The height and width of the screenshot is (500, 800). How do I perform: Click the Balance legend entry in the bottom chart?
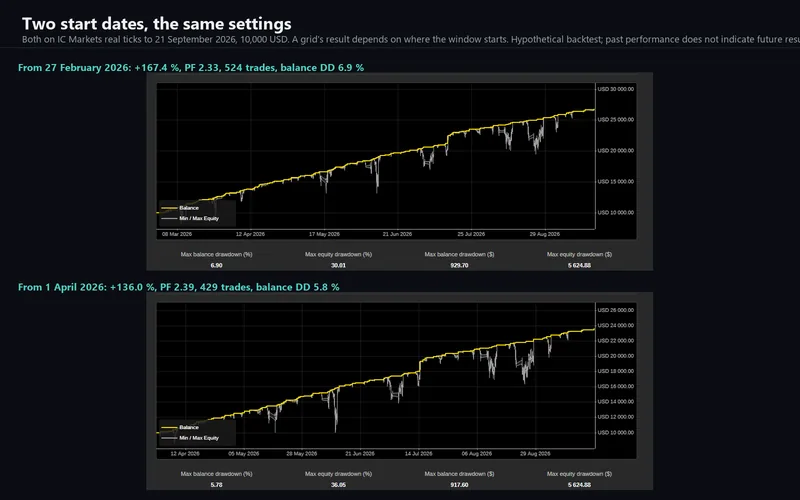(180, 427)
